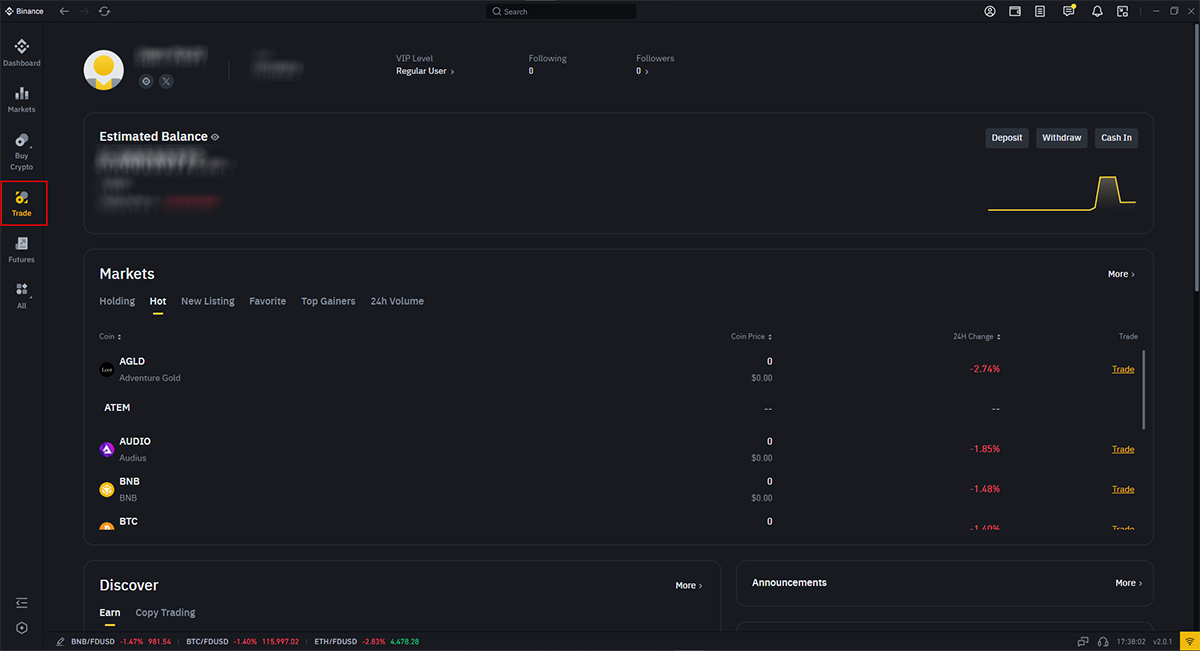The width and height of the screenshot is (1200, 651).
Task: Open settings hexagon icon at sidebar bottom
Action: tap(22, 628)
